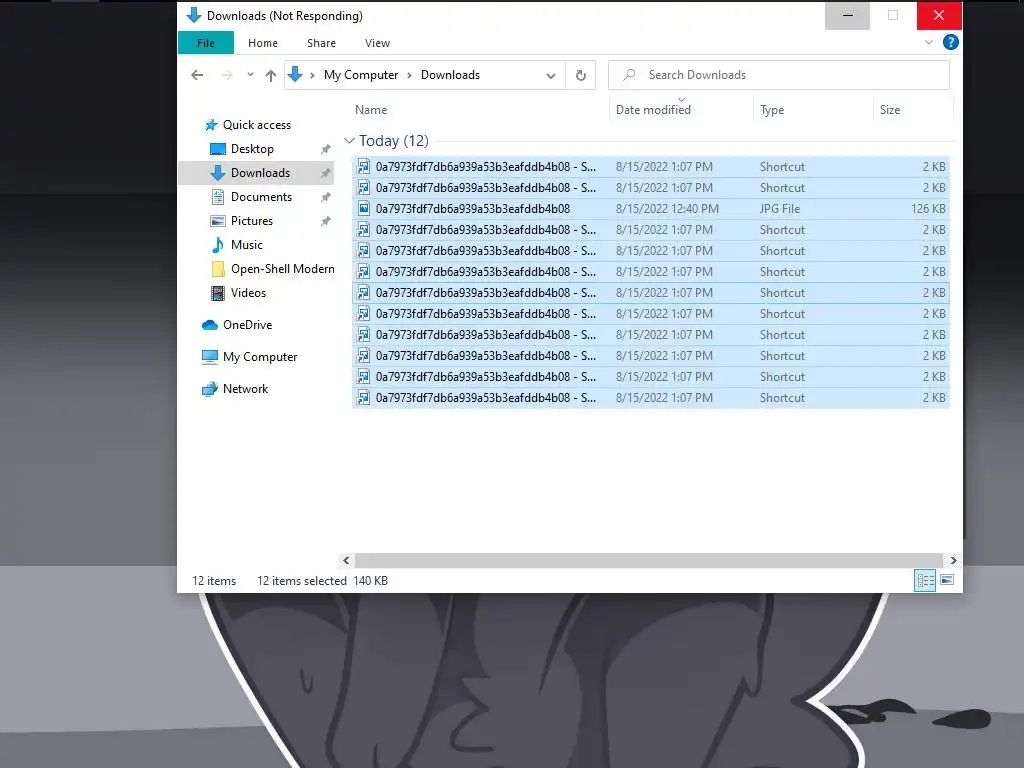Screen dimensions: 1024x768
Task: Click the pin icon beside Downloads
Action: click(x=325, y=173)
